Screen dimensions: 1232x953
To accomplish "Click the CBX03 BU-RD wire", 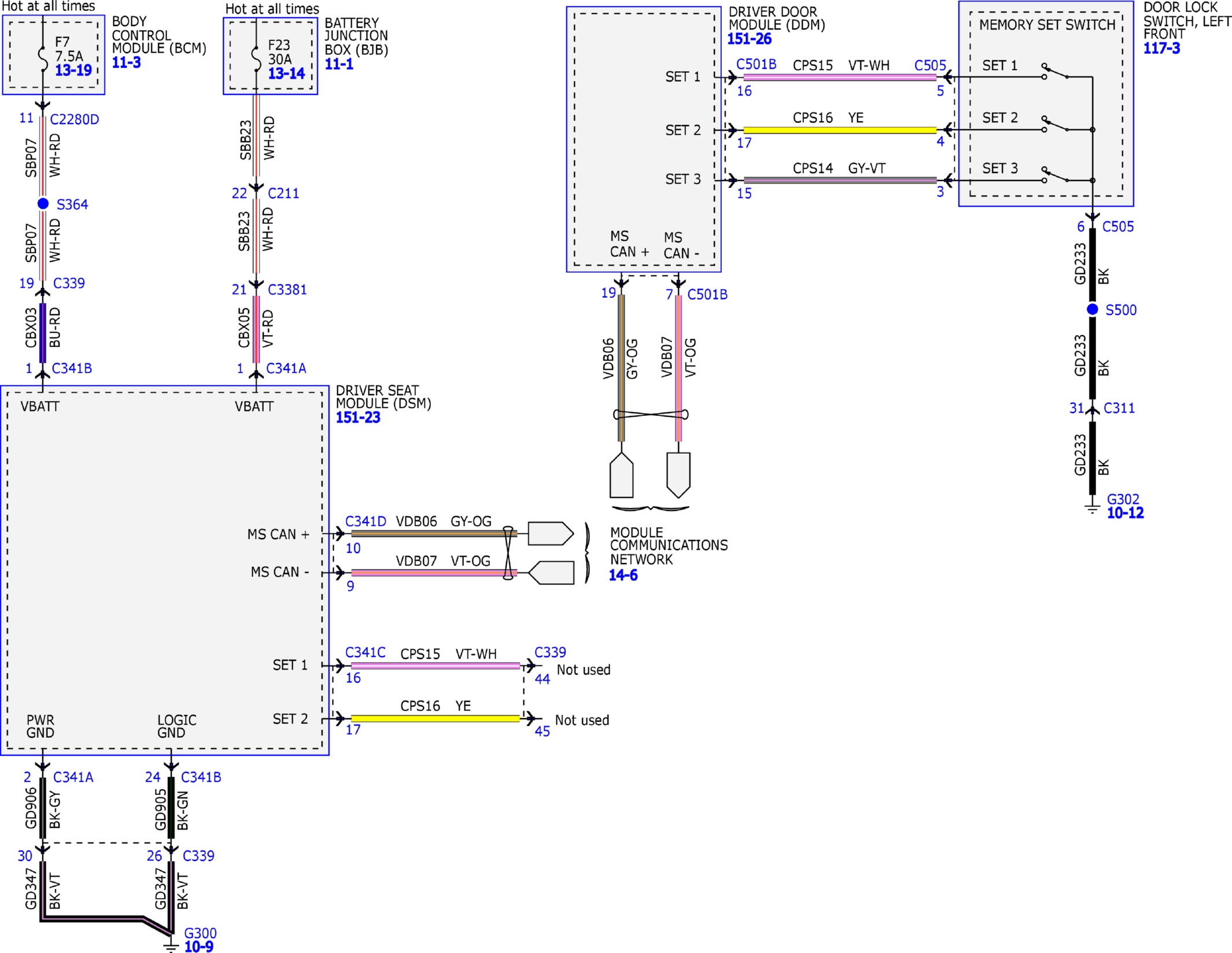I will pos(43,333).
